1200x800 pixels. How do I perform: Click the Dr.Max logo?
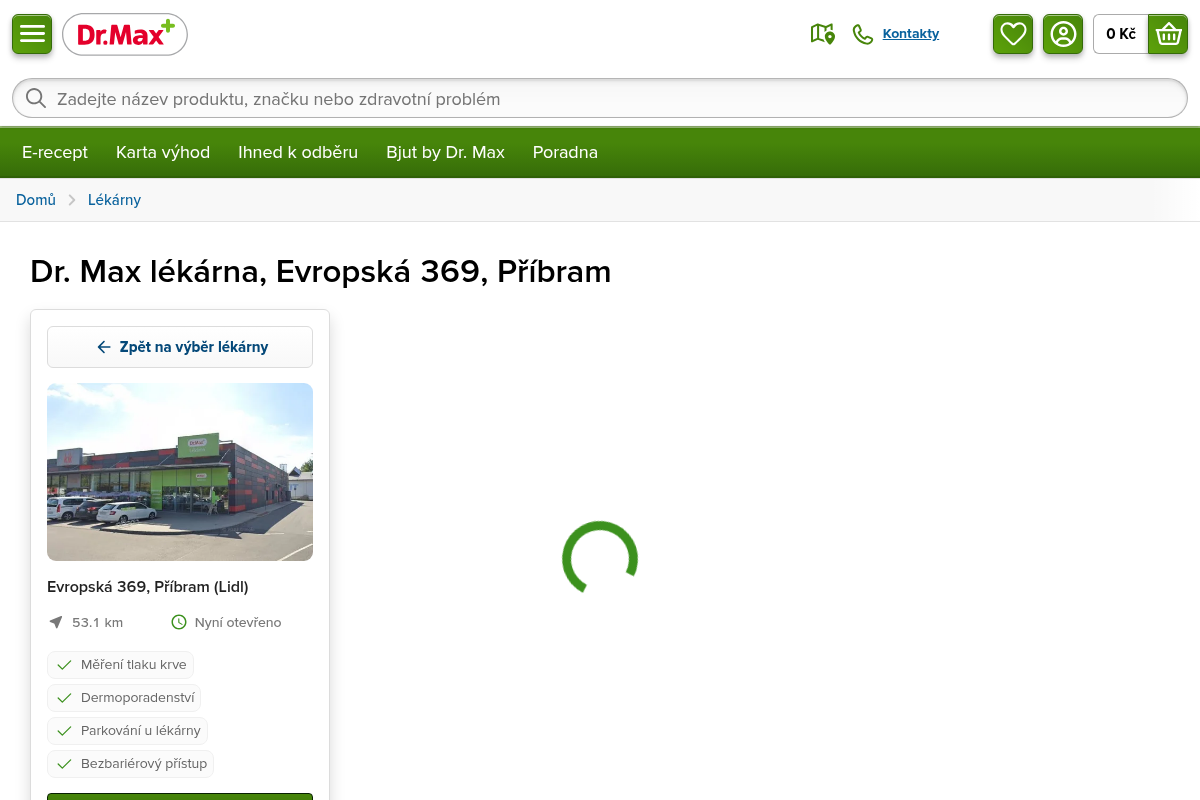pos(125,35)
